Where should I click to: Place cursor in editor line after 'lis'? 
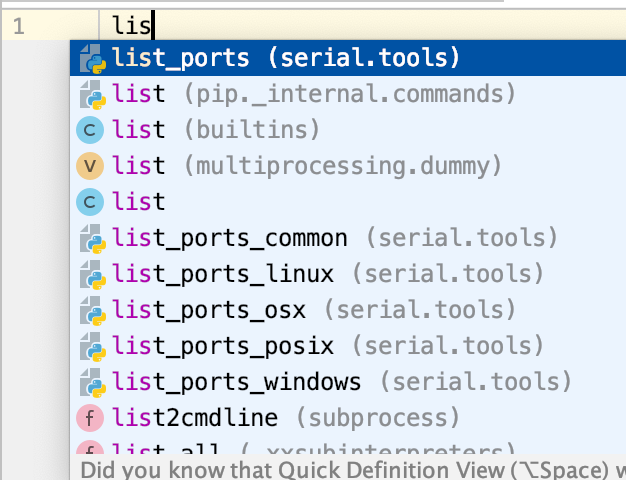(153, 26)
